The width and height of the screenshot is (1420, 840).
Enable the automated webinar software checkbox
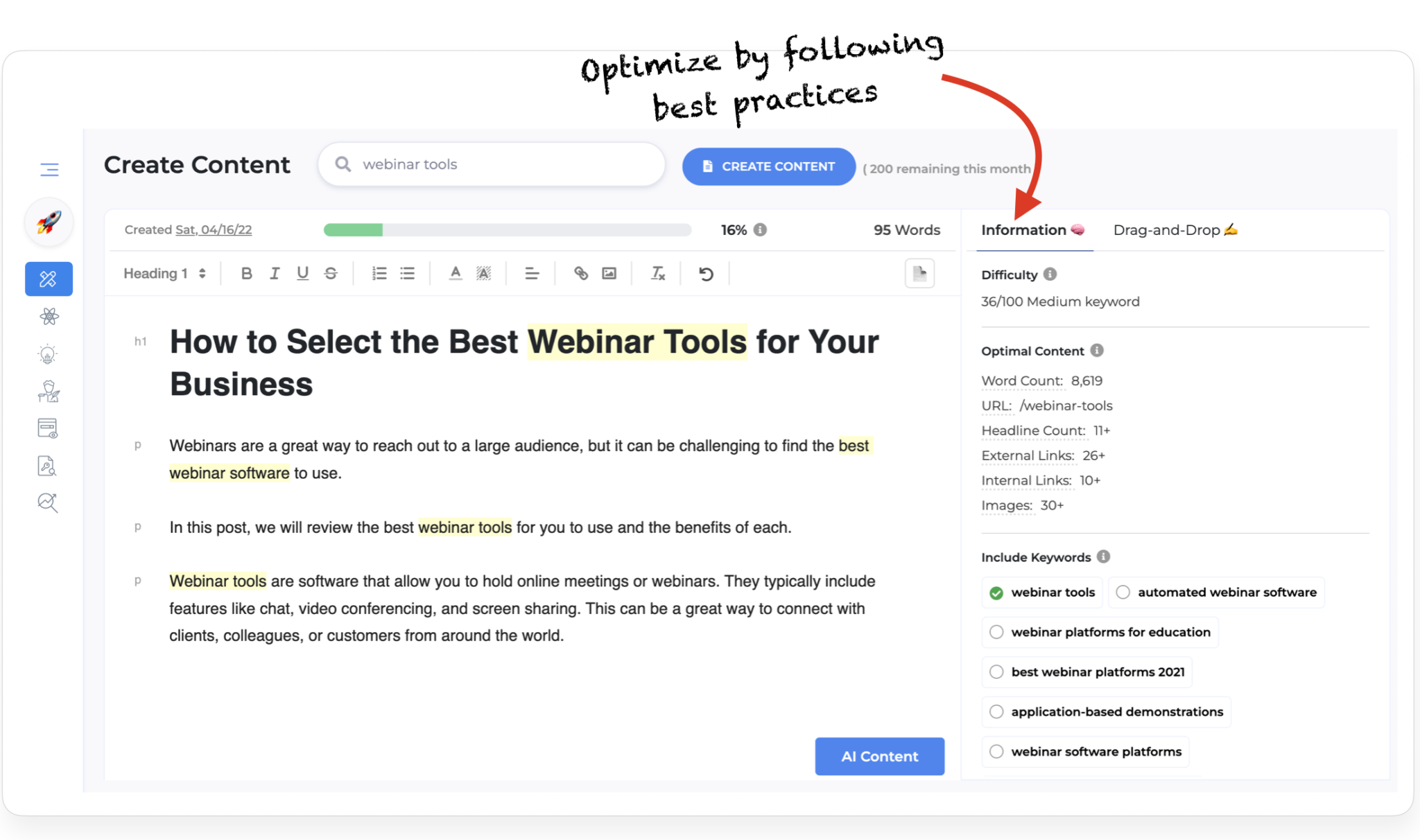point(1122,592)
